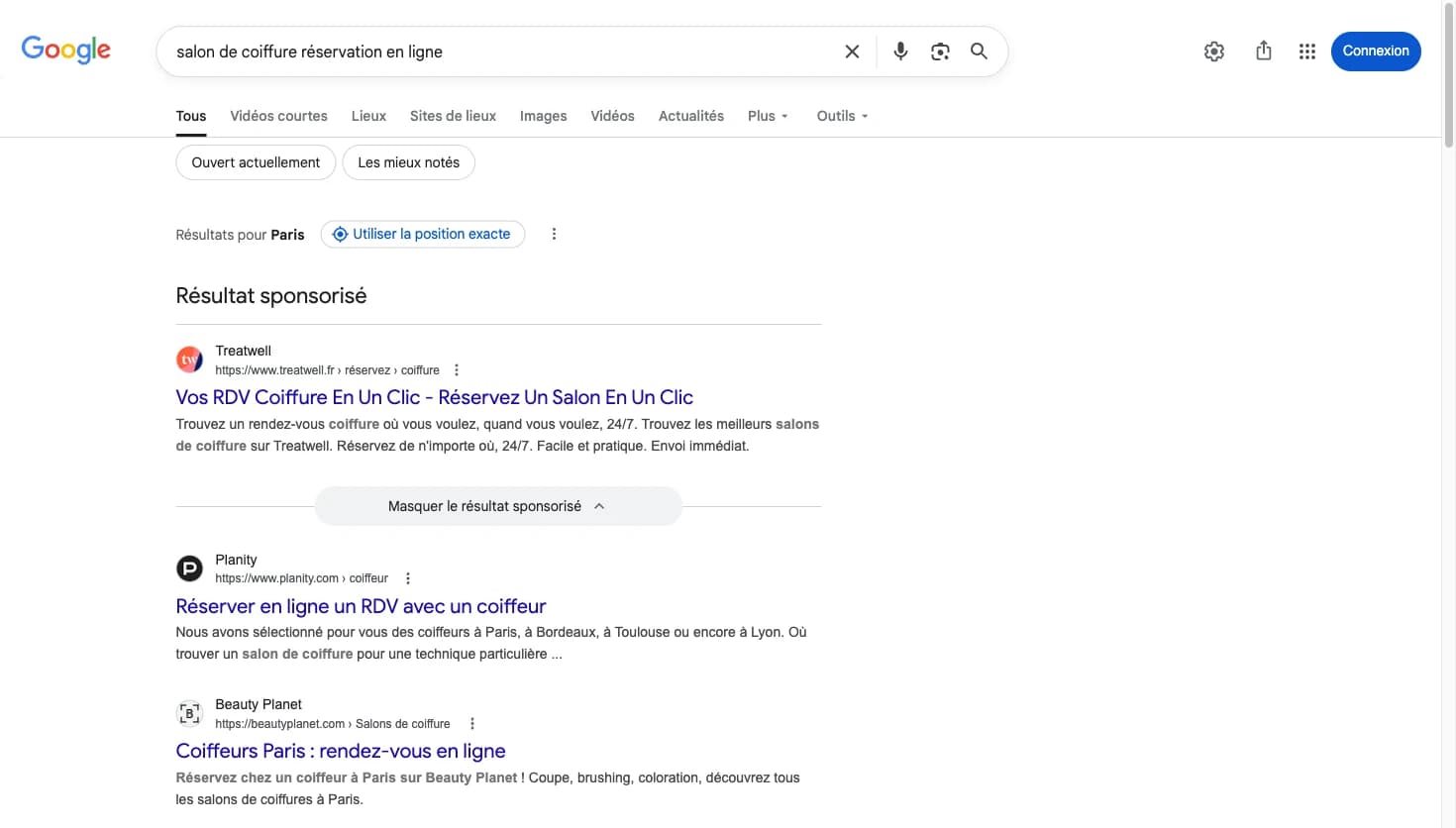Clear the search query with the X icon
Image resolution: width=1456 pixels, height=828 pixels.
[852, 51]
